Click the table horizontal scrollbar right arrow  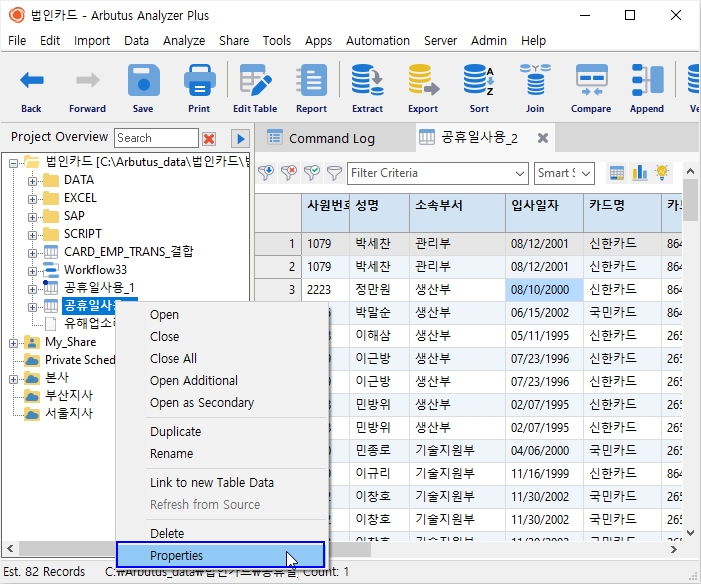(674, 549)
